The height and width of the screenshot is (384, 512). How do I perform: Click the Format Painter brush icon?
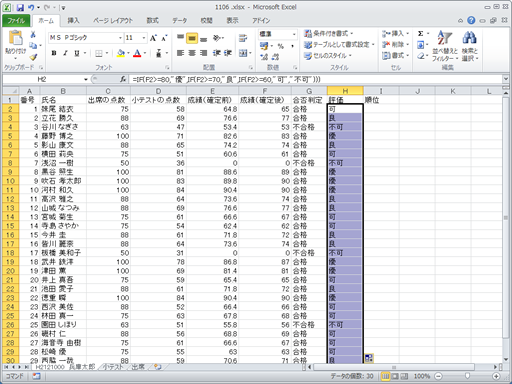[33, 57]
